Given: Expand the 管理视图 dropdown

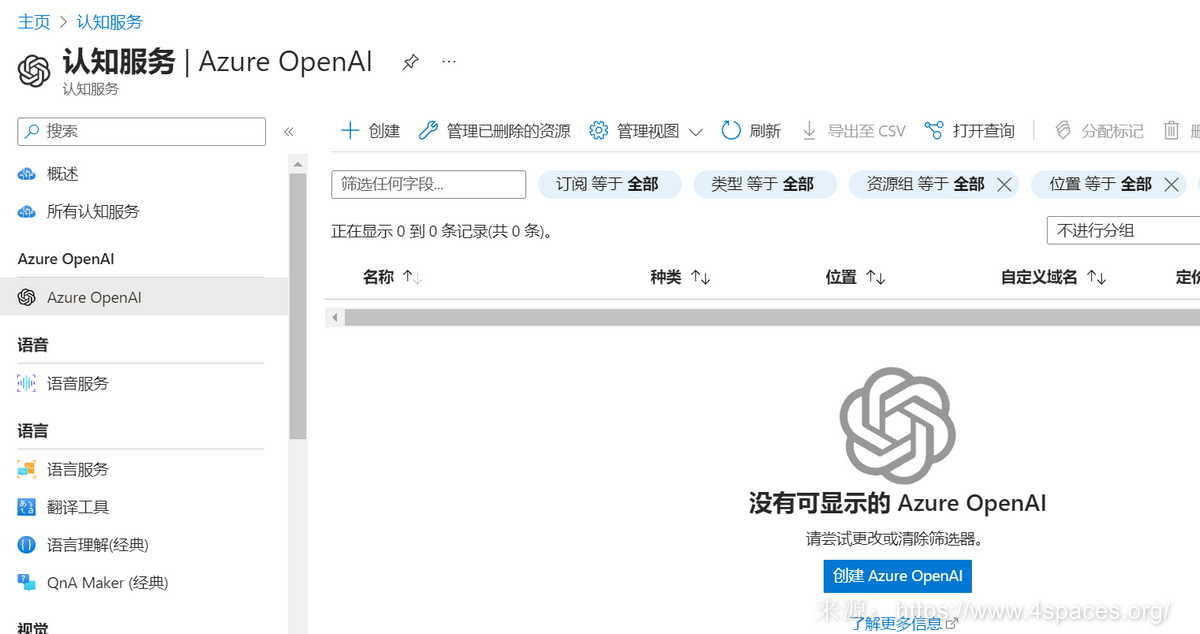Looking at the screenshot, I should [646, 131].
